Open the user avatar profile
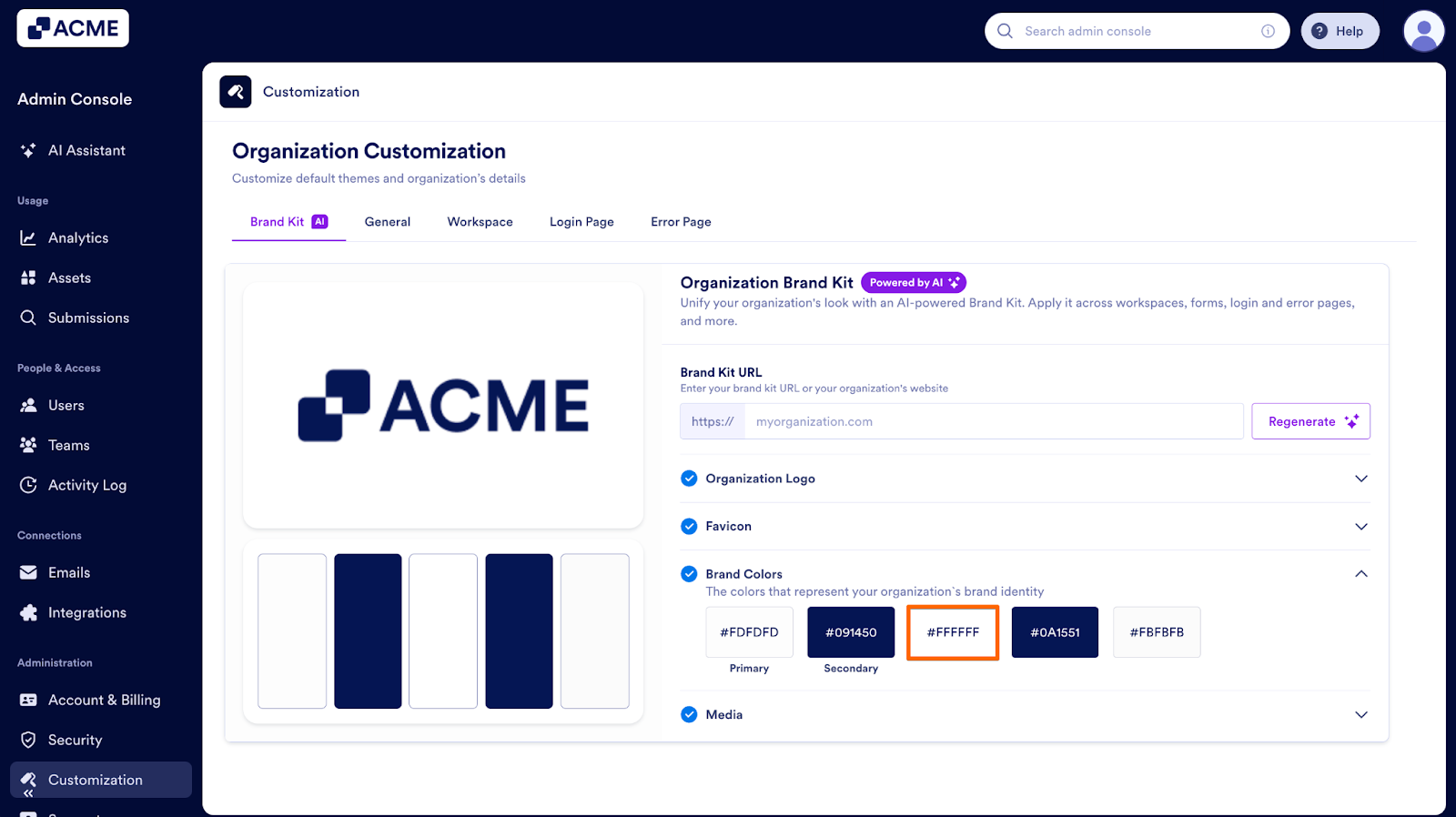 coord(1424,31)
